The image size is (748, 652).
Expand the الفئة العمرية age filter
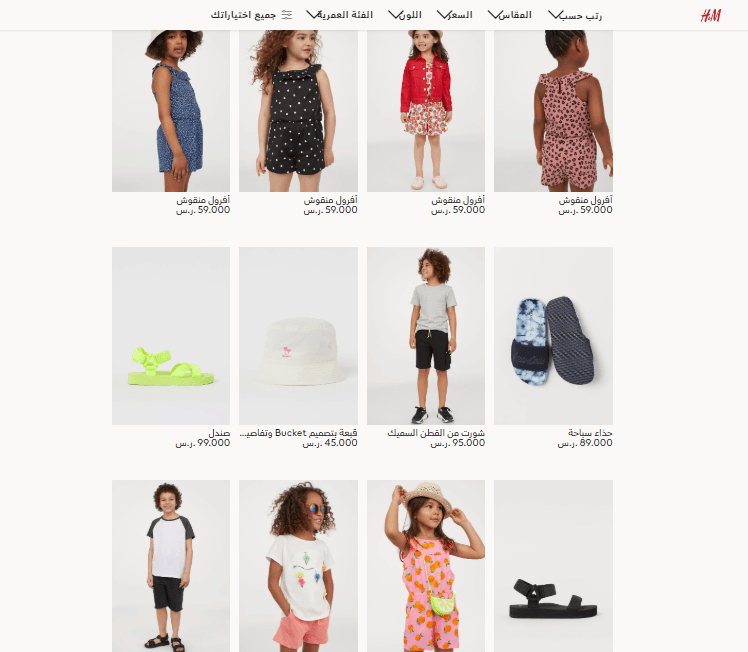point(339,15)
